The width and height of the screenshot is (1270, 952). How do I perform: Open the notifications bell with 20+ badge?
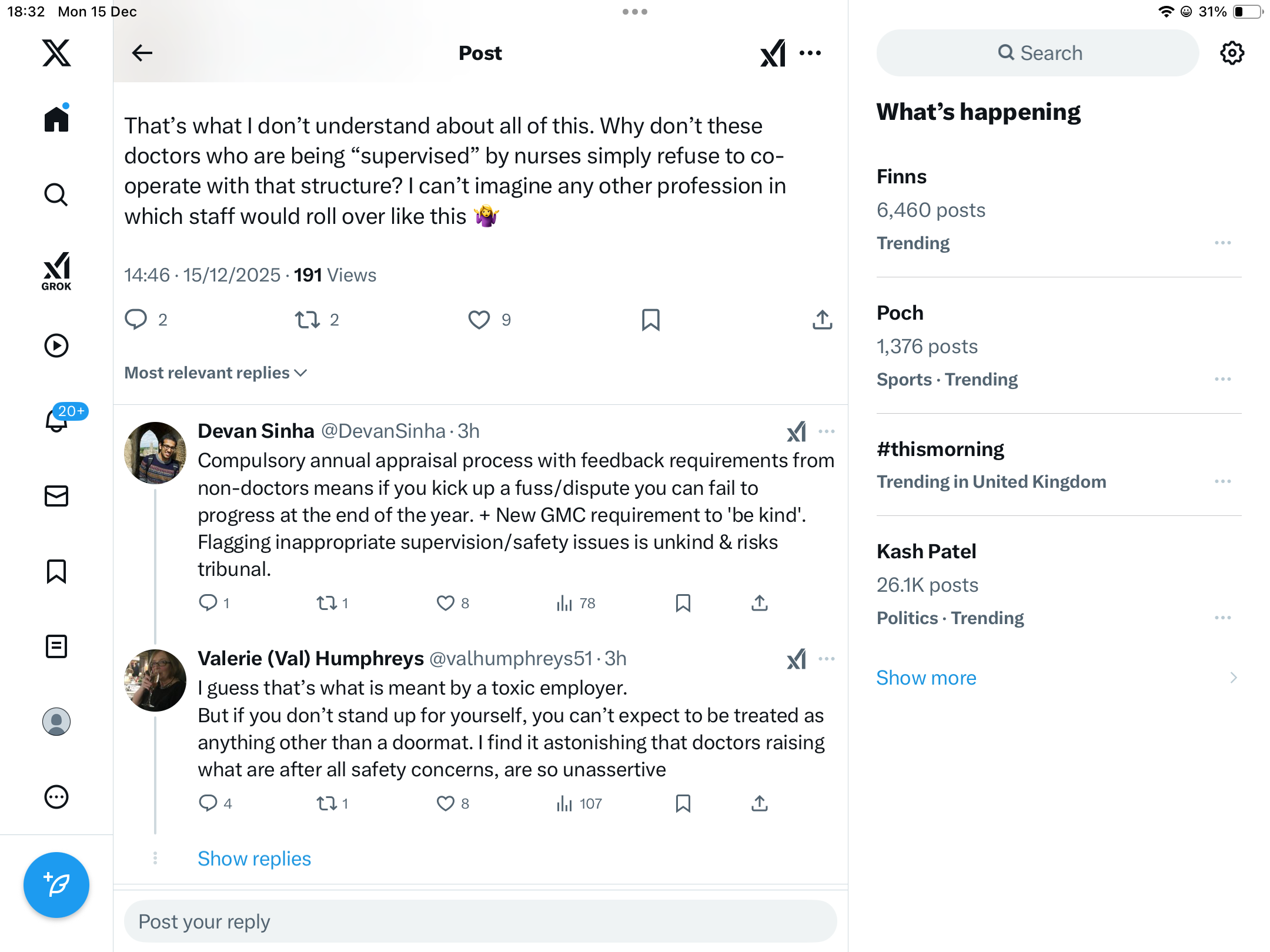(x=56, y=420)
